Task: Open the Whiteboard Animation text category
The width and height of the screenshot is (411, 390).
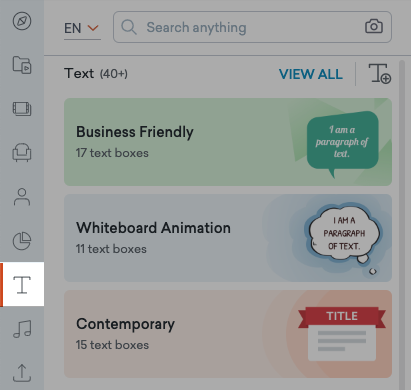Action: click(228, 238)
